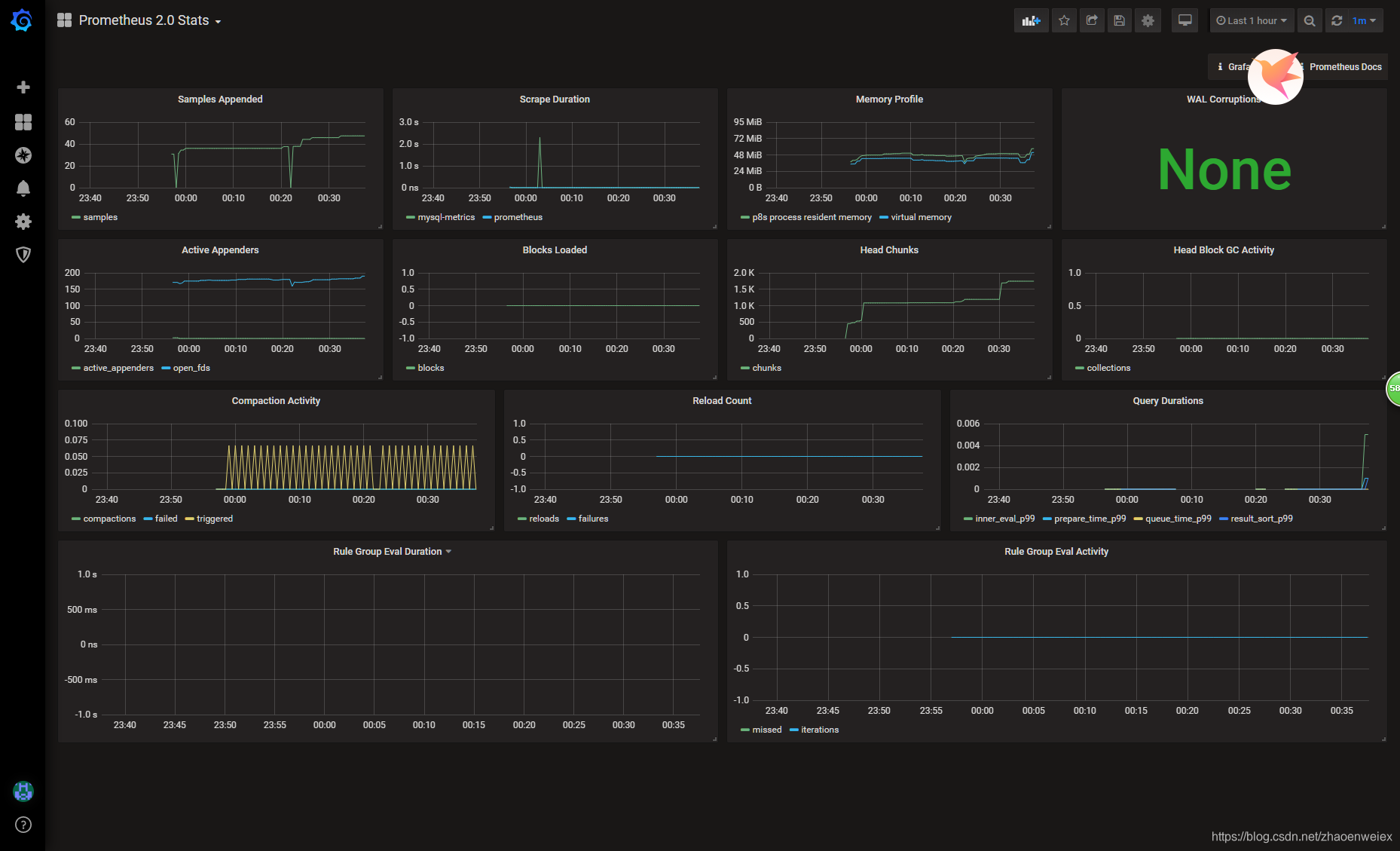Open the Rule Group Eval Activity title
1400x851 pixels.
click(1056, 552)
